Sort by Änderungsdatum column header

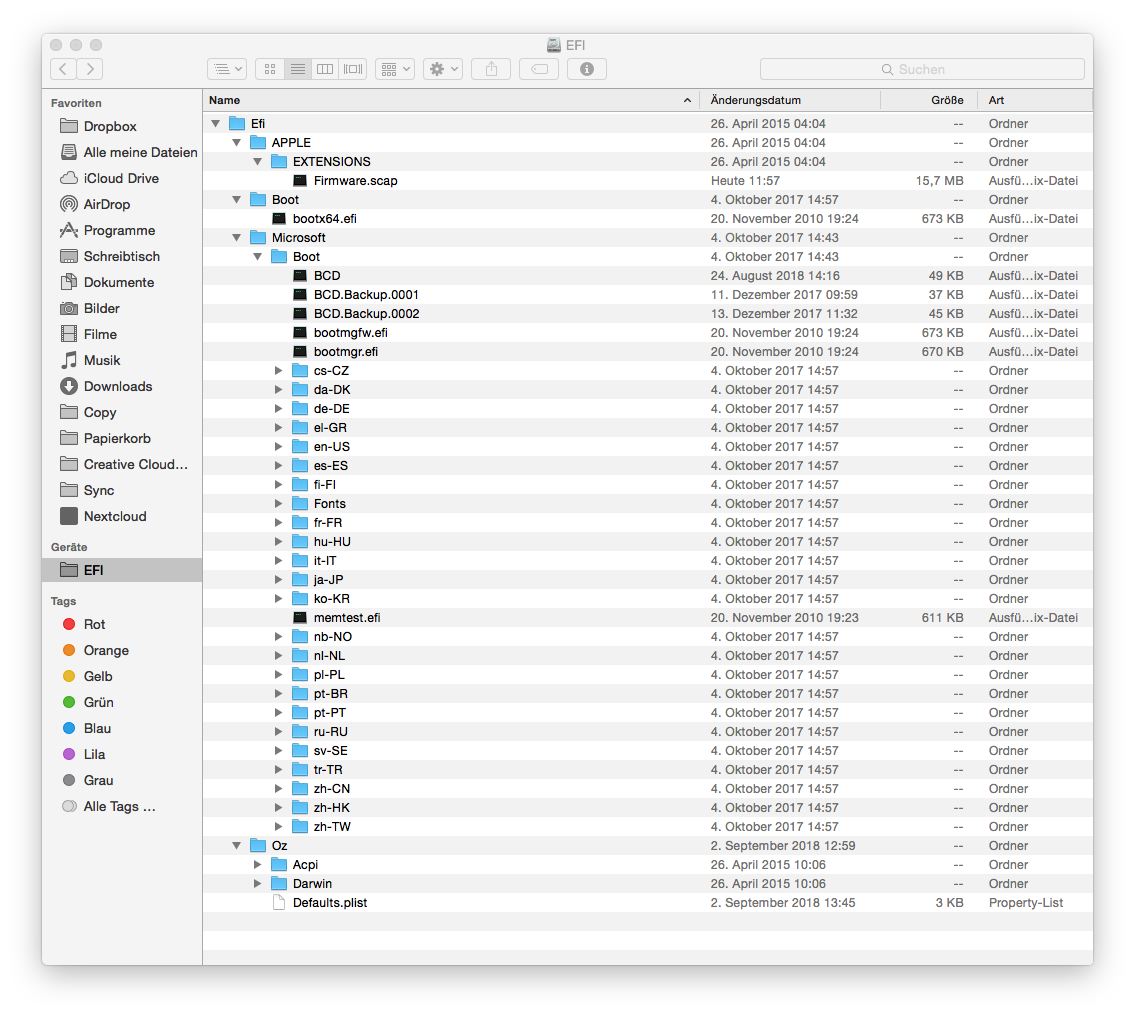pos(756,100)
